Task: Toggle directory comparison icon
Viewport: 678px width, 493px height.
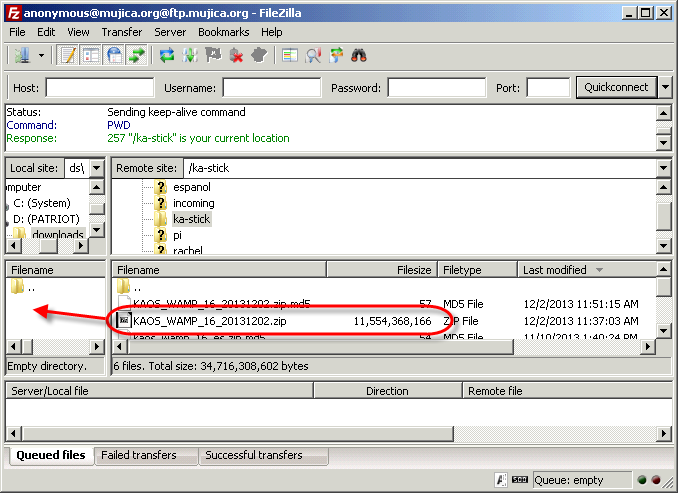Action: [x=313, y=55]
